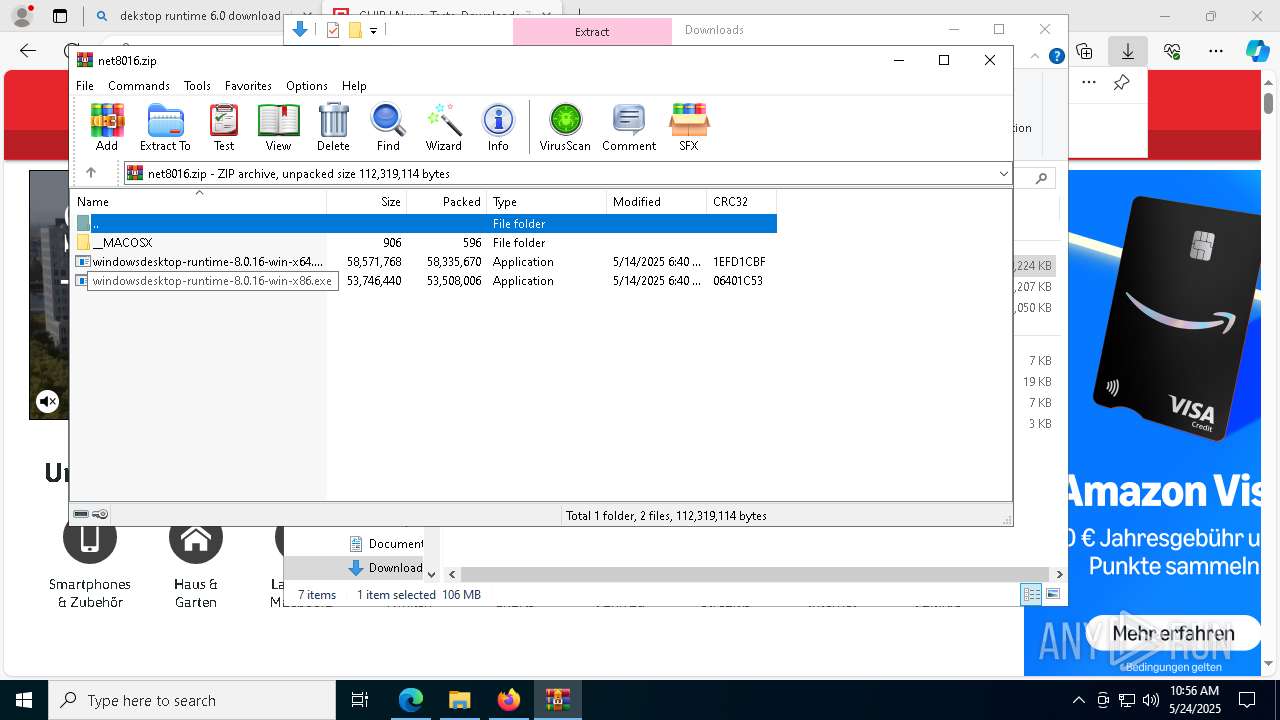This screenshot has height=720, width=1280.
Task: Select windowsdesktop-runtime-8.0.16-win-x64 file name
Action: click(208, 262)
